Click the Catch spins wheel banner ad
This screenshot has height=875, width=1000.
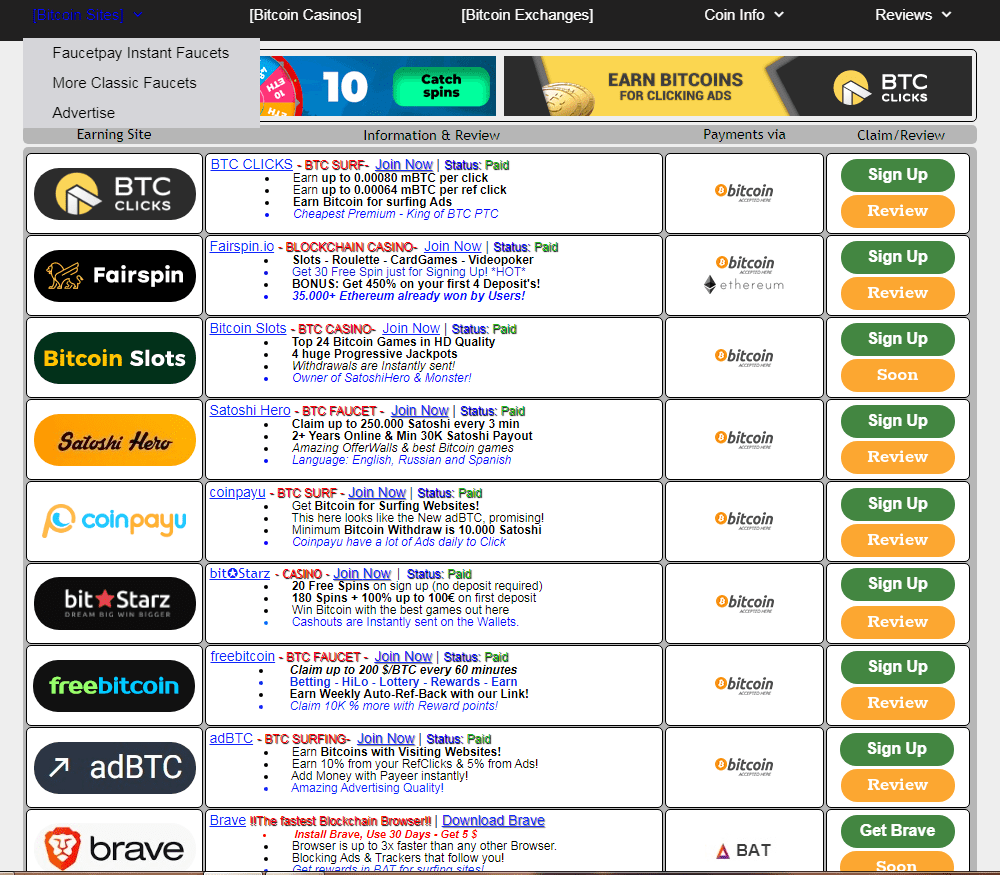378,86
